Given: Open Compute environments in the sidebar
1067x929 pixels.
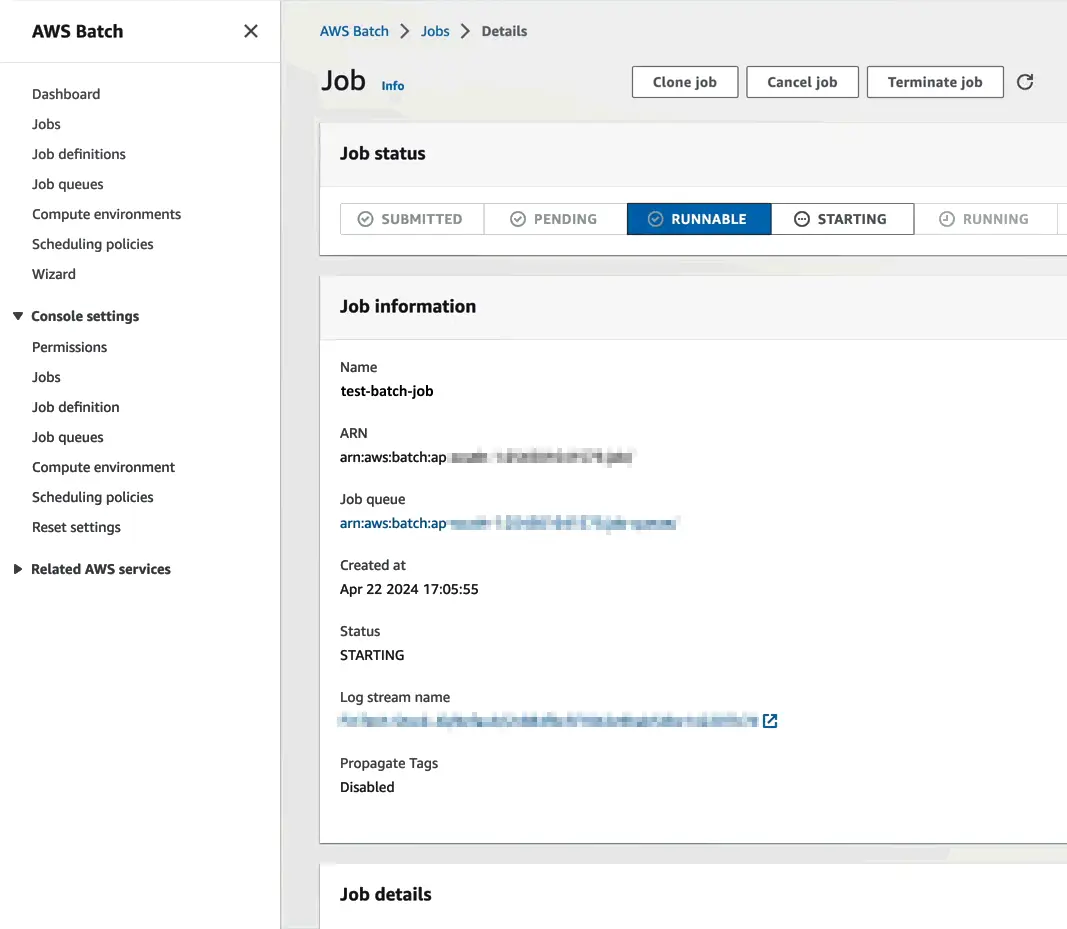Looking at the screenshot, I should click(107, 214).
